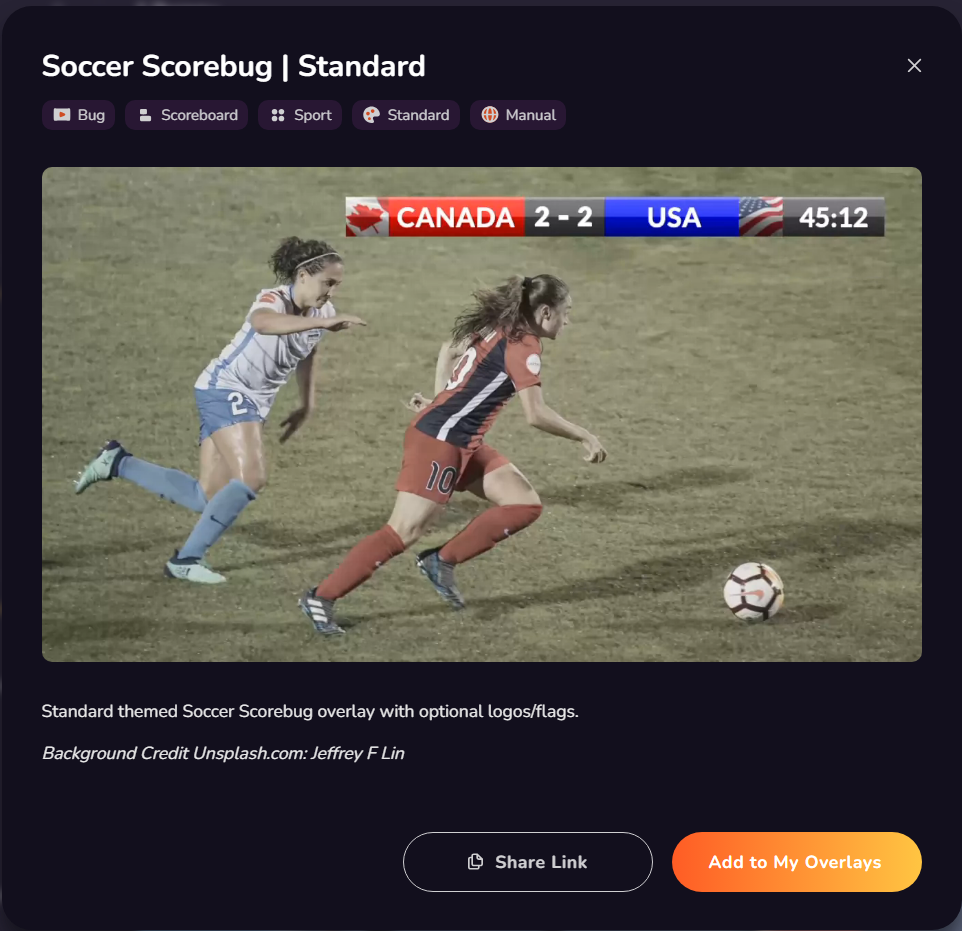
Task: Click the Canada flag in the scorebug
Action: tap(367, 217)
